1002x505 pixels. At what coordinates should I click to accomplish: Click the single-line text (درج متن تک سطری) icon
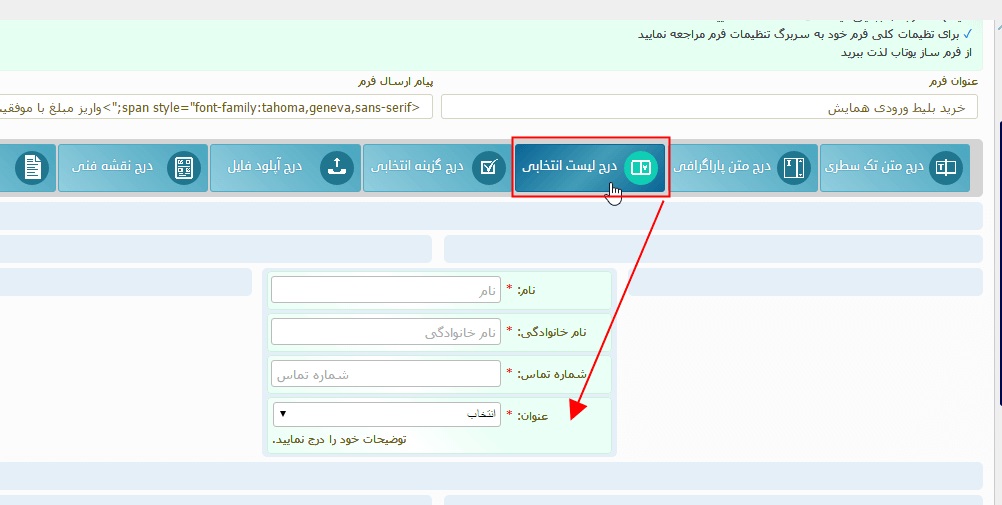click(944, 168)
